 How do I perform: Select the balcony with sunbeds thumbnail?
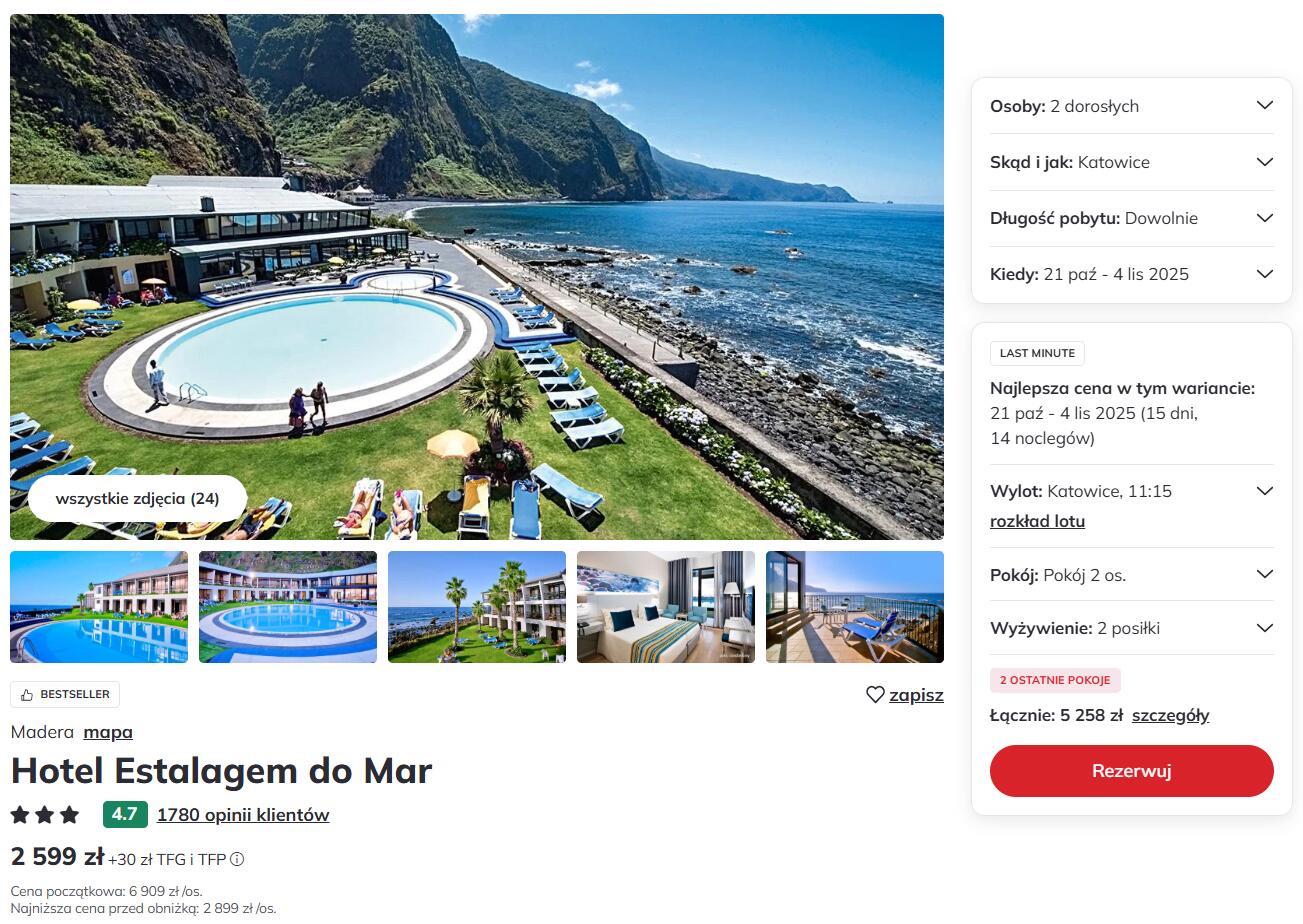855,607
